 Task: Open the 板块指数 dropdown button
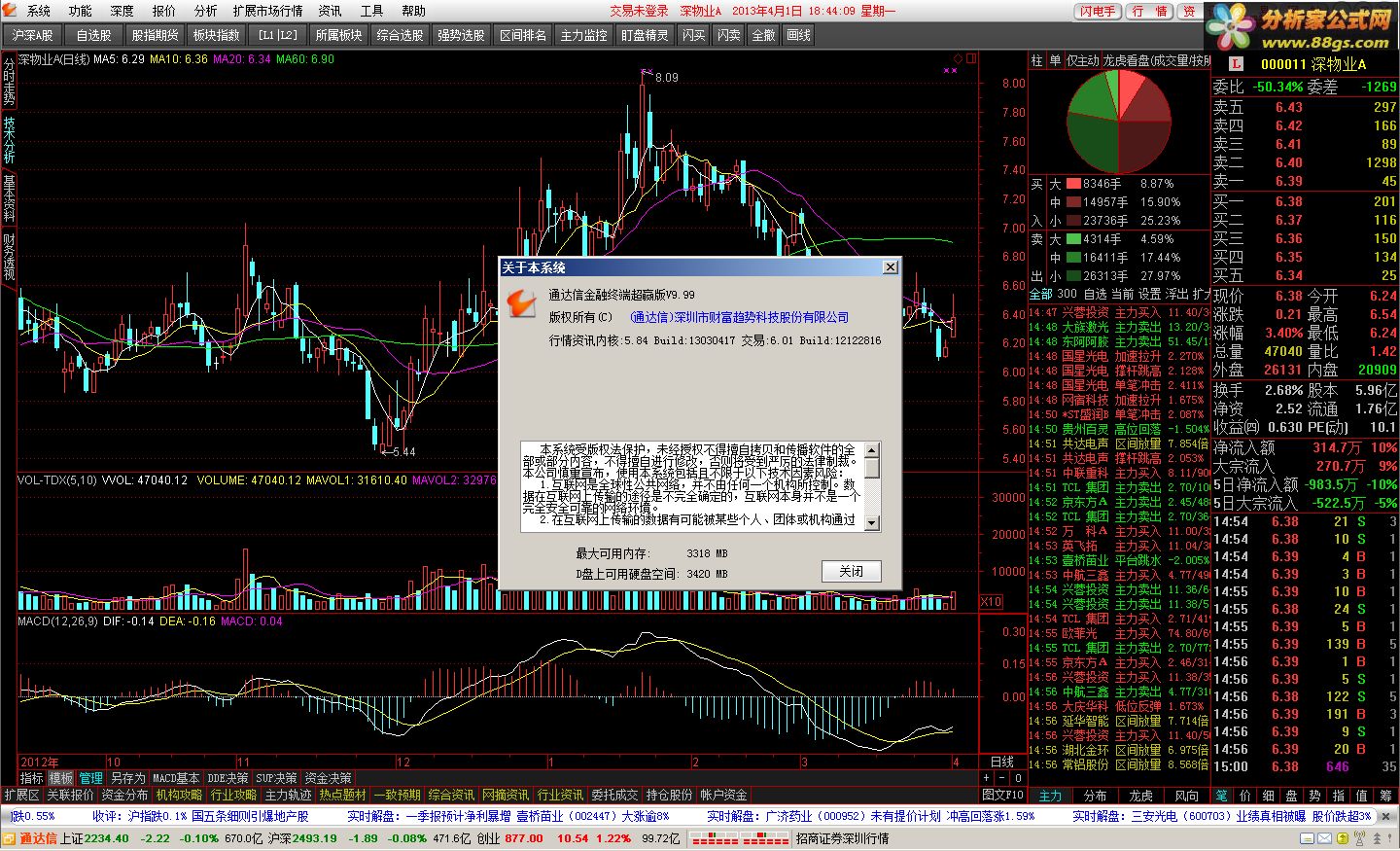(x=217, y=35)
